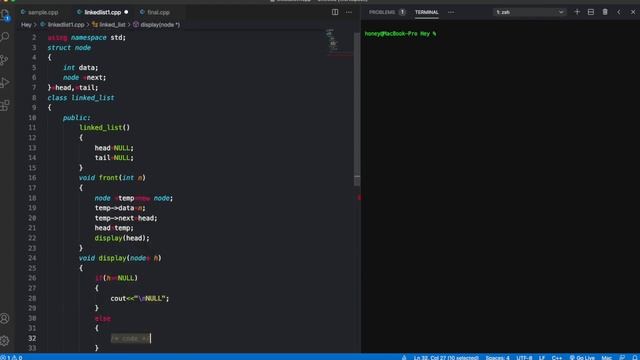This screenshot has height=360, width=640.
Task: Switch to the sample.cpp tab
Action: 40,12
